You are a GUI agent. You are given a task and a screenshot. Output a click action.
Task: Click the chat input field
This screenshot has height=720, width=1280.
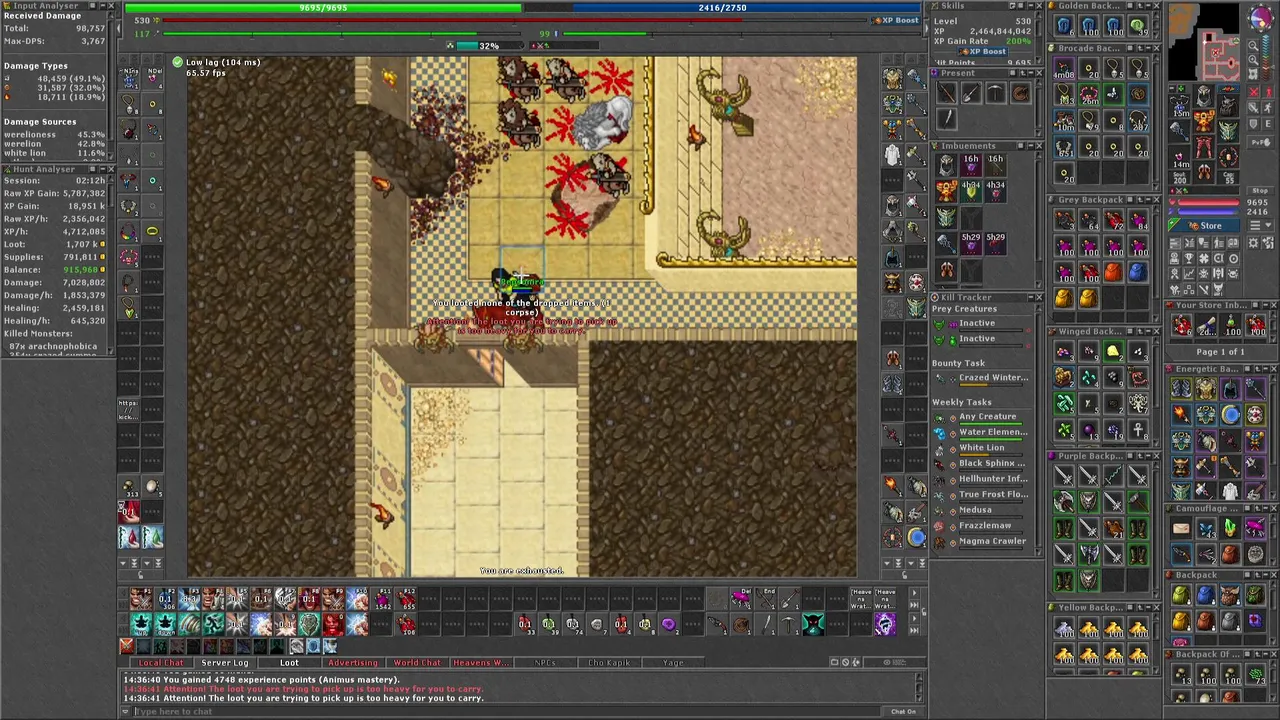click(x=505, y=712)
